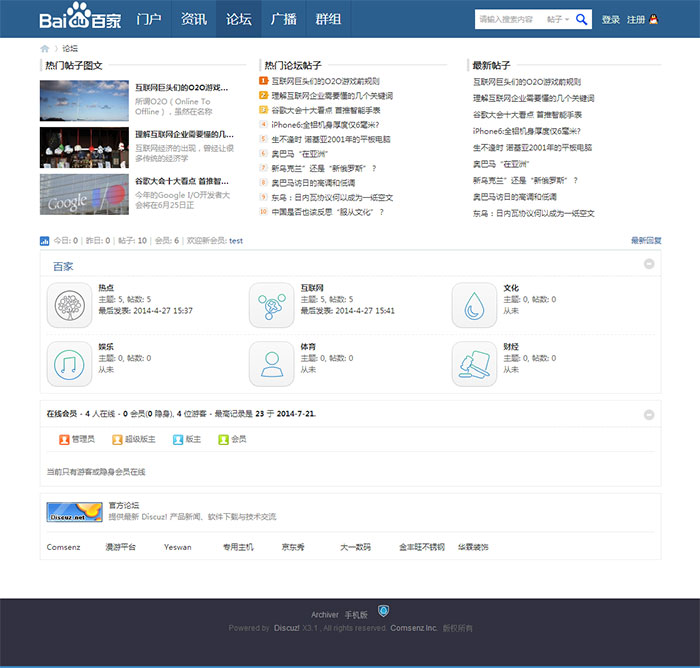Open the 娱乐 music note icon
Viewport: 700px width, 668px height.
[x=68, y=364]
